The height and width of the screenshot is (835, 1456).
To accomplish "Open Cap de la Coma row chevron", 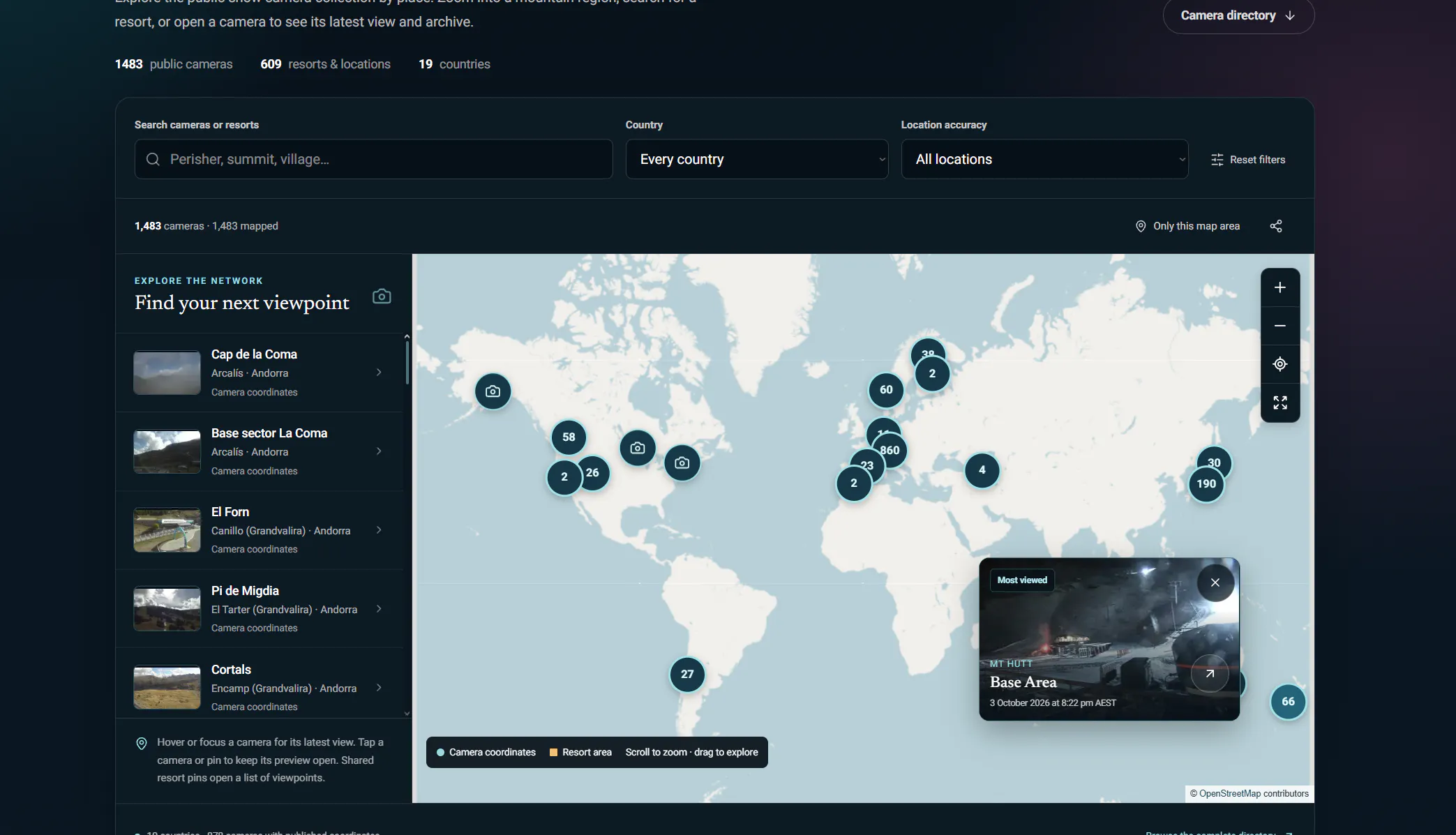I will click(379, 373).
